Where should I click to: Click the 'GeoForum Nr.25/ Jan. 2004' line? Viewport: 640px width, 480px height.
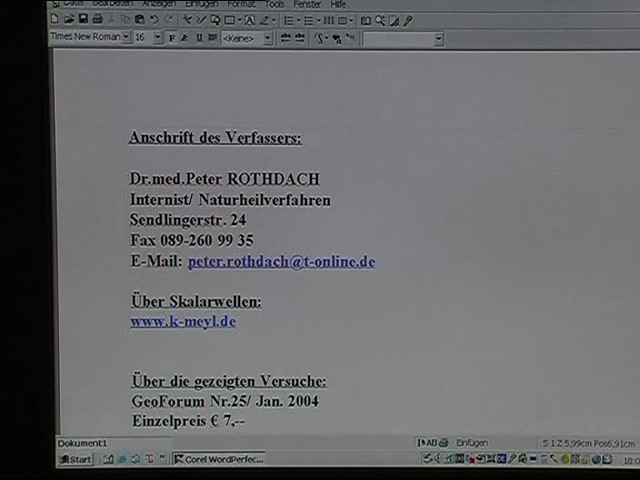[225, 401]
